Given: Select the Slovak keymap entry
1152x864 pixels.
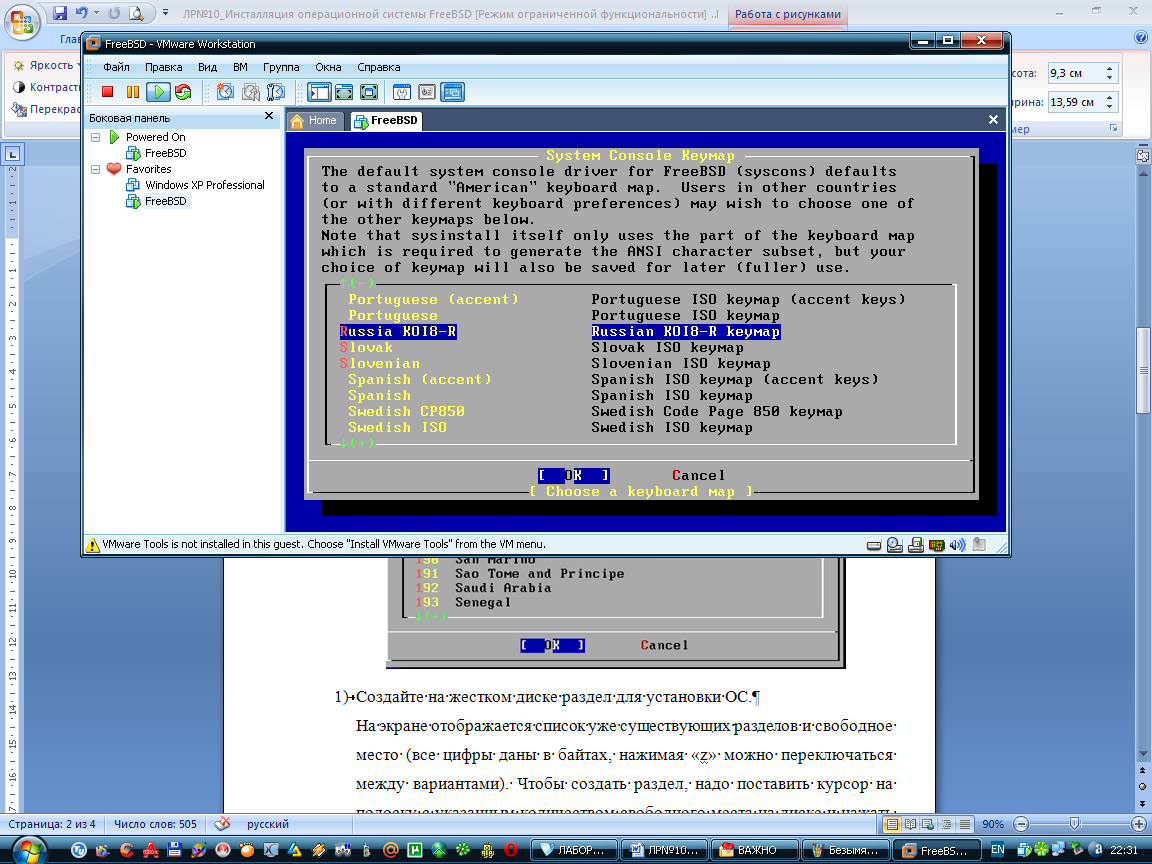Looking at the screenshot, I should (x=366, y=348).
